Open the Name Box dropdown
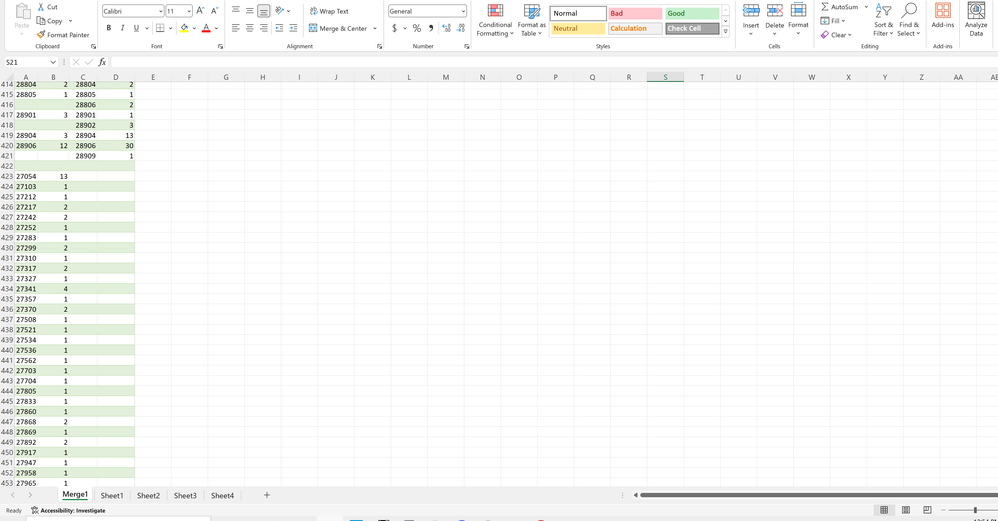Image resolution: width=998 pixels, height=521 pixels. (53, 62)
